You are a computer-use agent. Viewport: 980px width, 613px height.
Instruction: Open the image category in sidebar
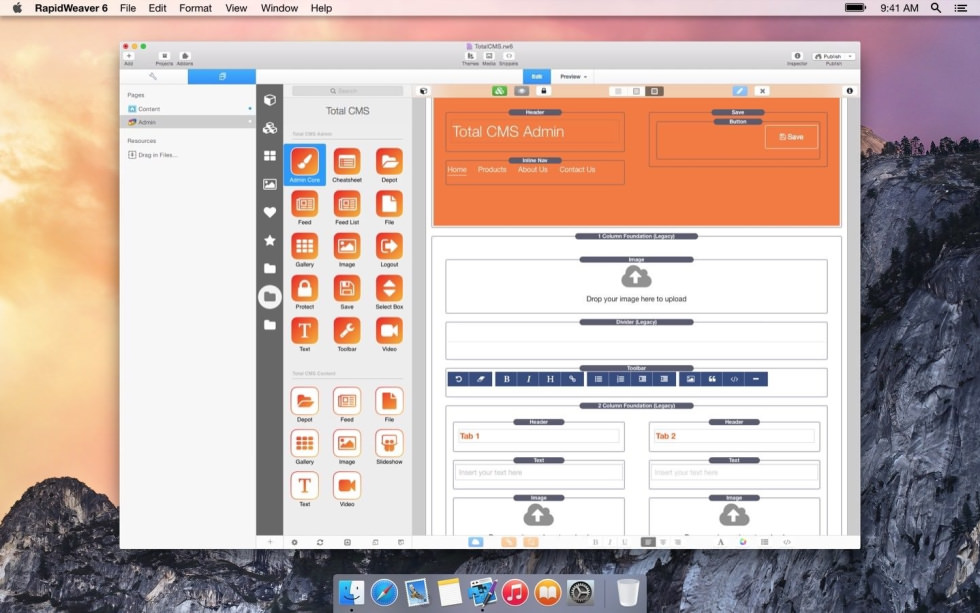coord(269,184)
